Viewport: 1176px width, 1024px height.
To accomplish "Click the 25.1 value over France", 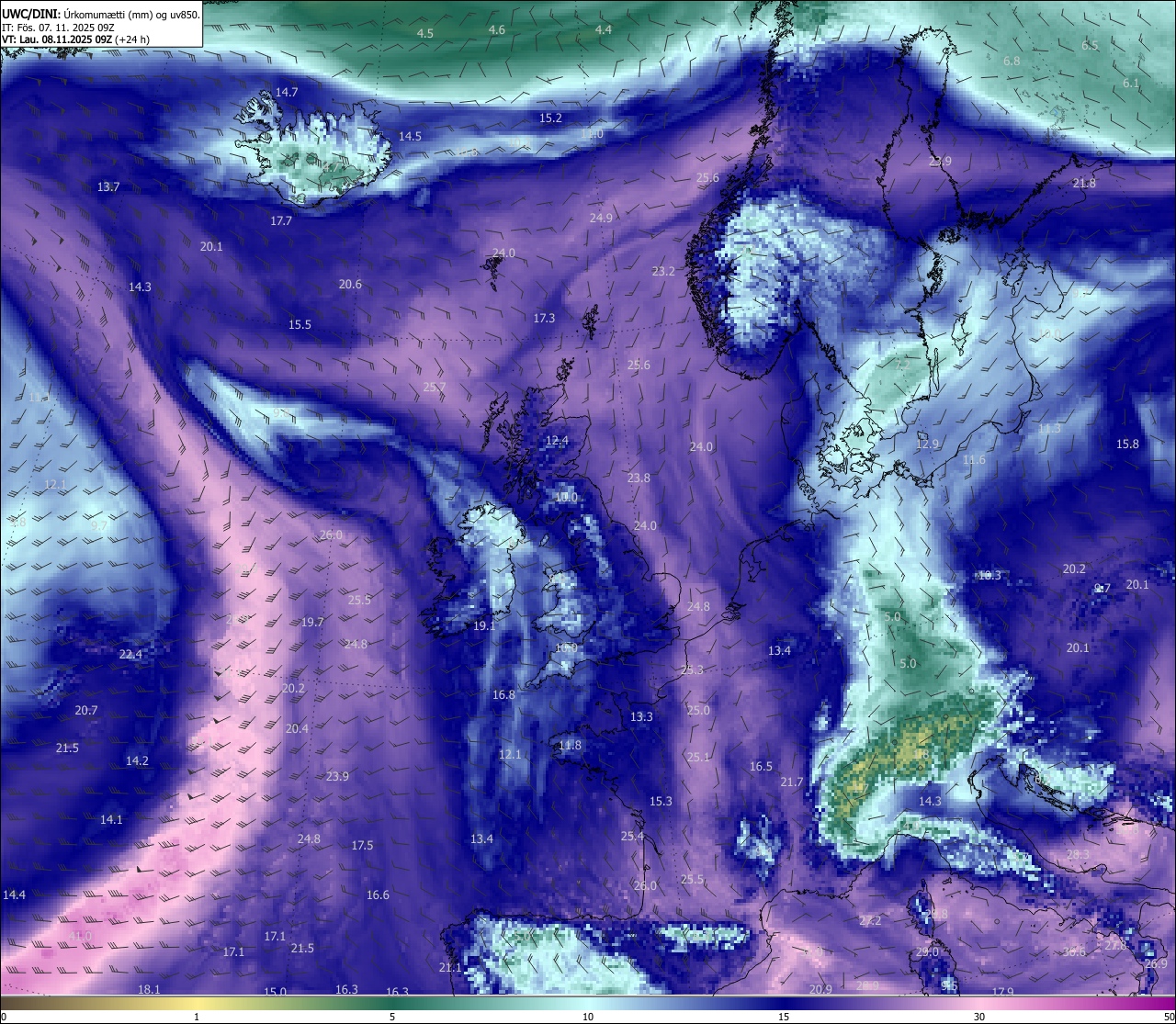I will click(698, 758).
